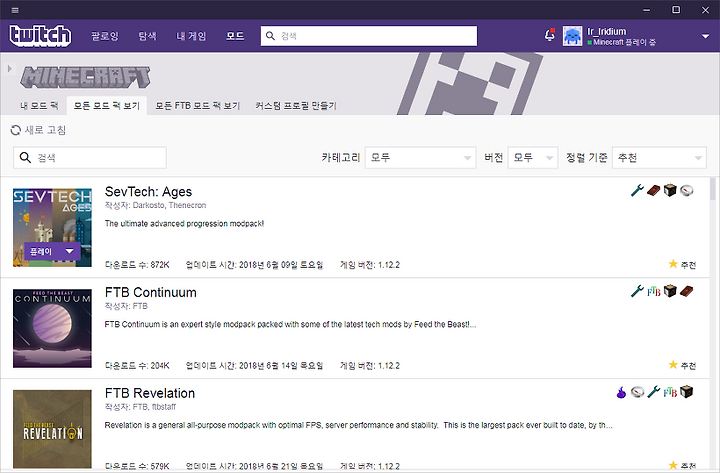The image size is (720, 473).
Task: Go to the 팔로잉 menu
Action: (x=105, y=36)
